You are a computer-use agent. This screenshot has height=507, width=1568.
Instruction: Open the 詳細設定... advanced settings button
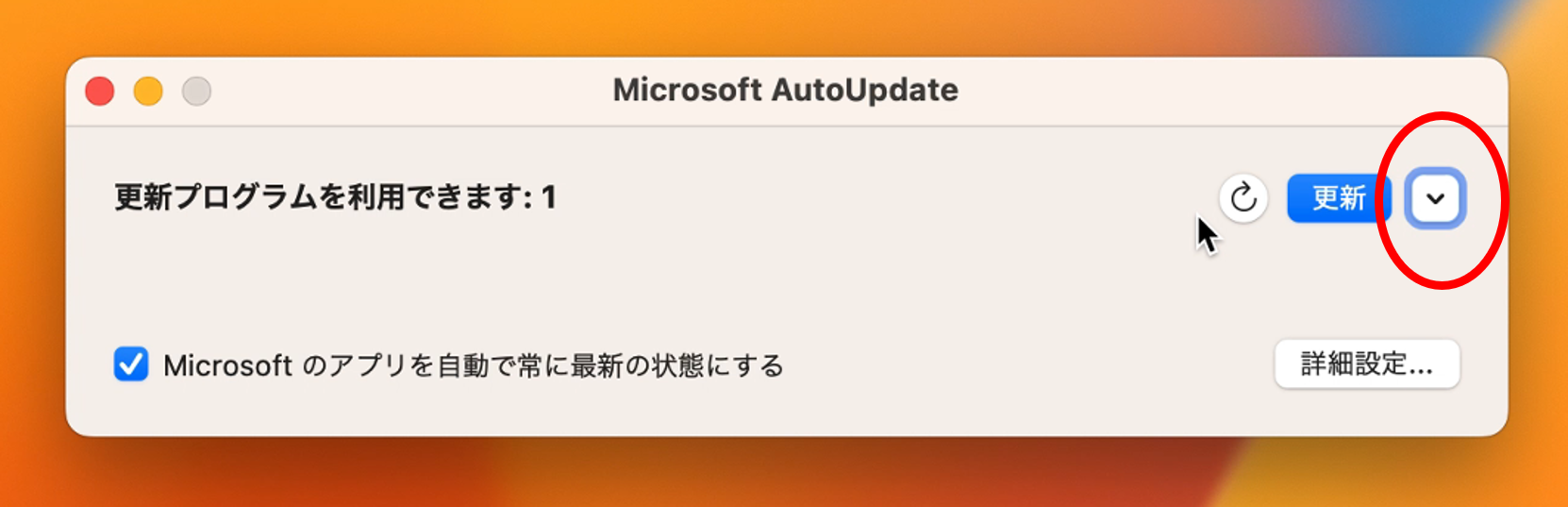1367,363
